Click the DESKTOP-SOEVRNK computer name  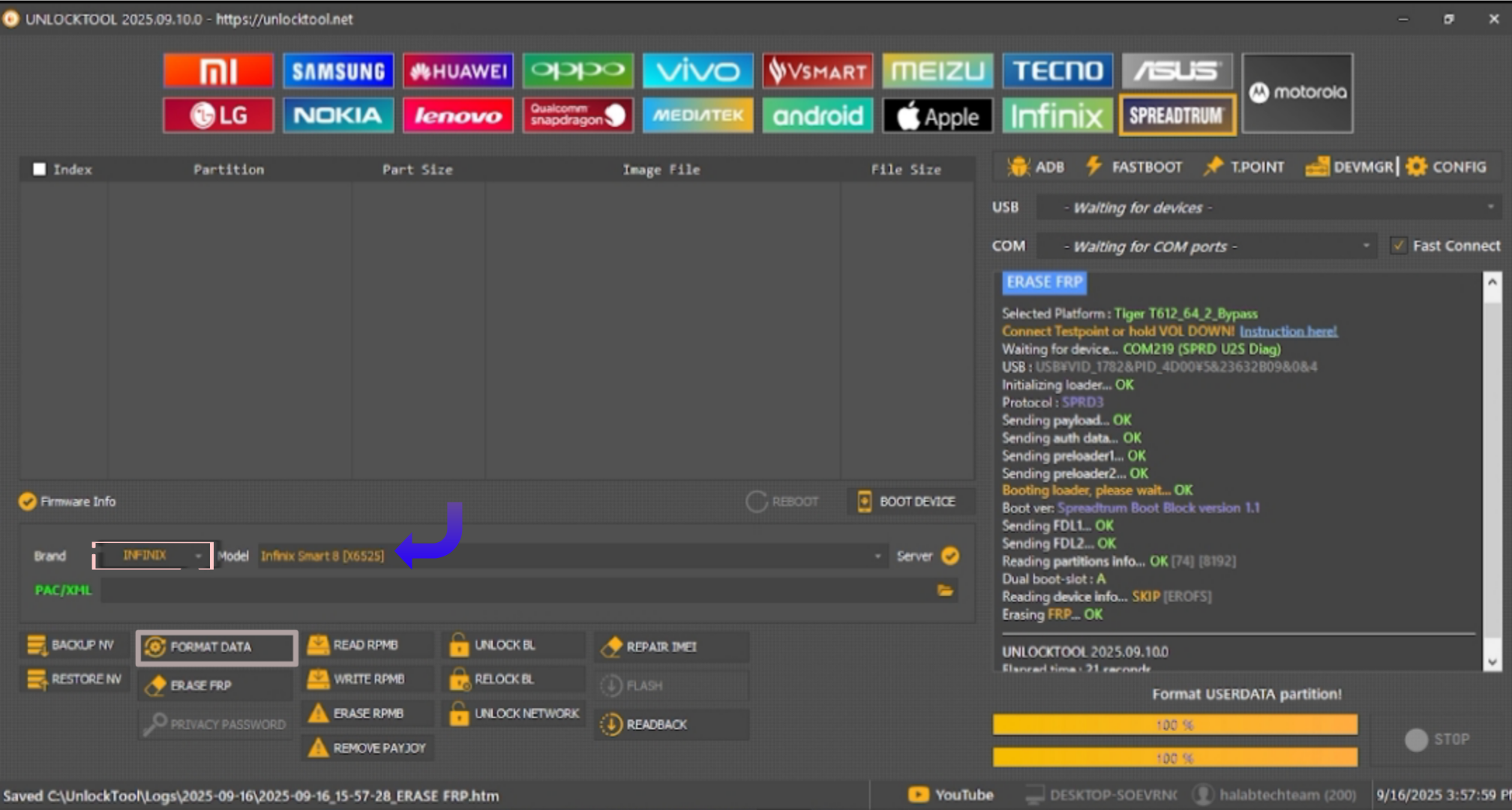coord(1101,795)
